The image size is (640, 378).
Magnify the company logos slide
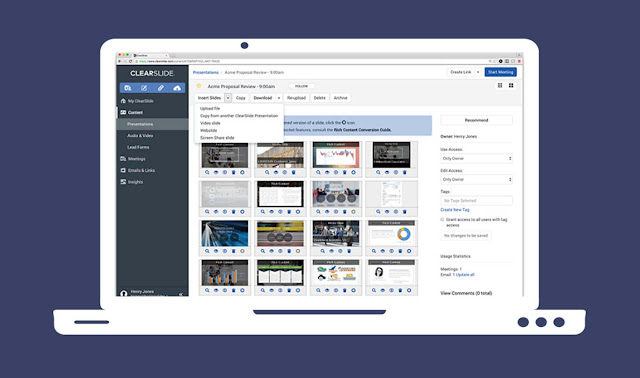pos(318,290)
